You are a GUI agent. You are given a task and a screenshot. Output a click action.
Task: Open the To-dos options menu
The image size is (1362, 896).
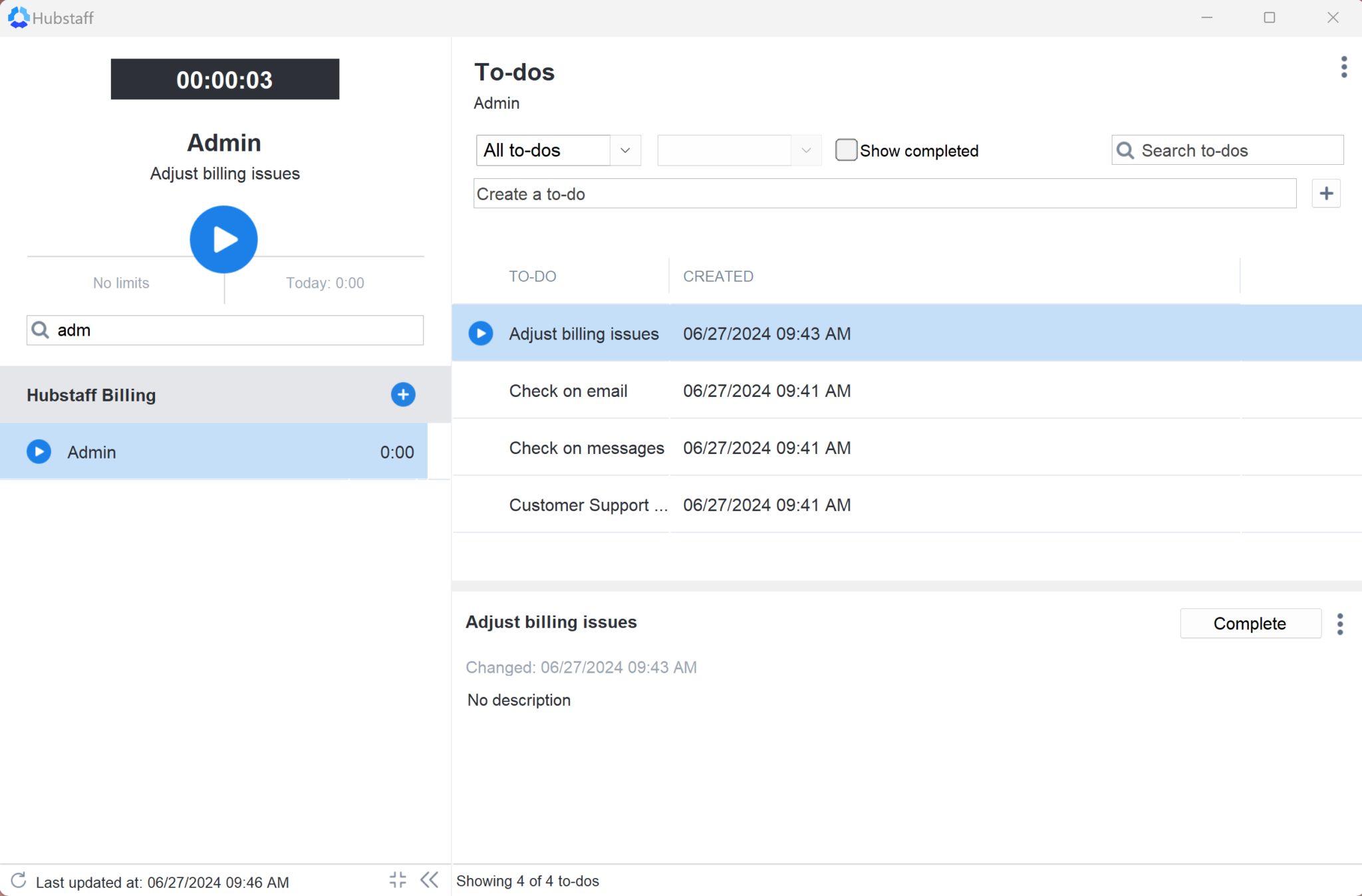coord(1345,66)
